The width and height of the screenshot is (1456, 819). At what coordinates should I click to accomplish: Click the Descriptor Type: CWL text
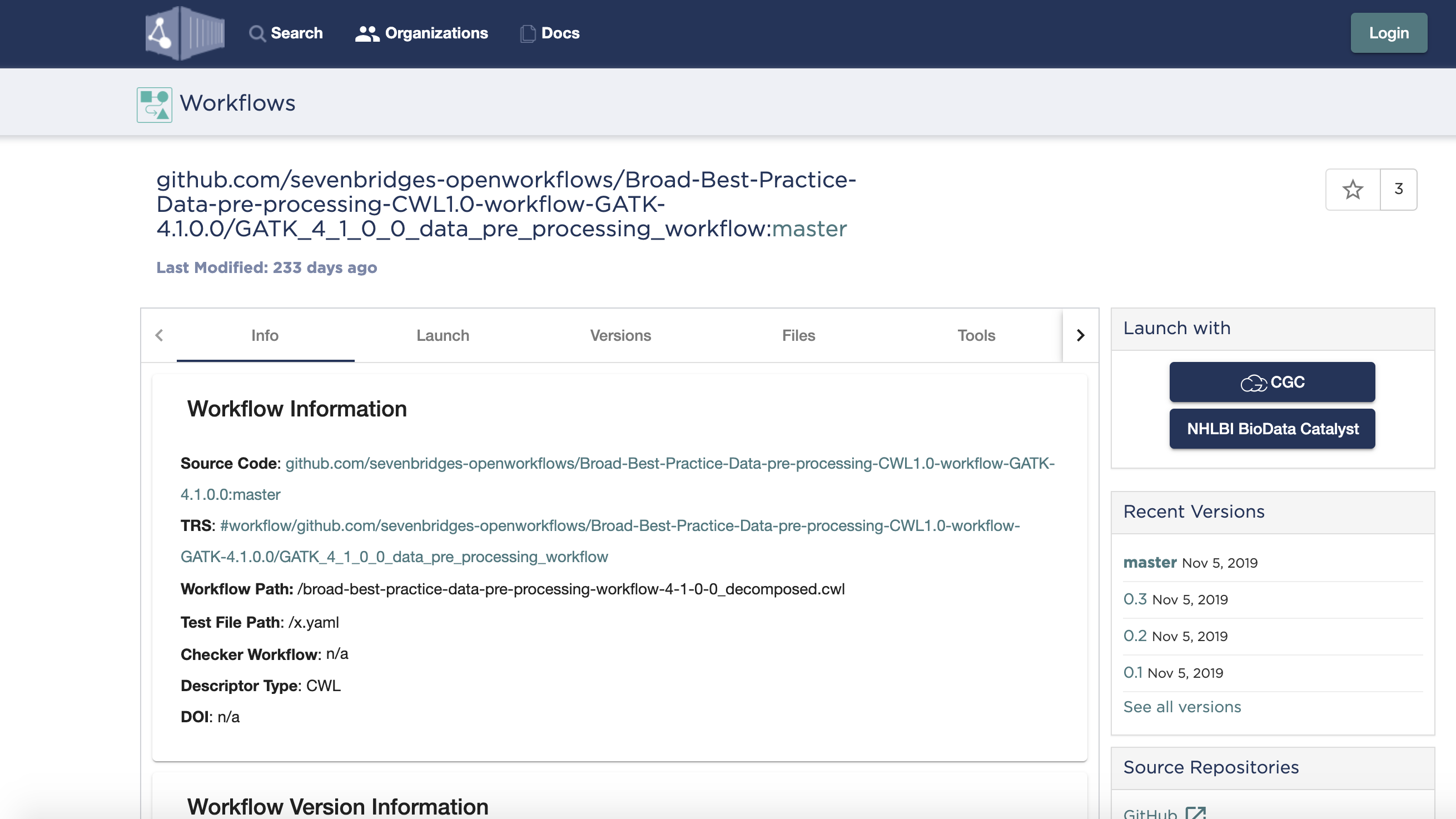261,686
